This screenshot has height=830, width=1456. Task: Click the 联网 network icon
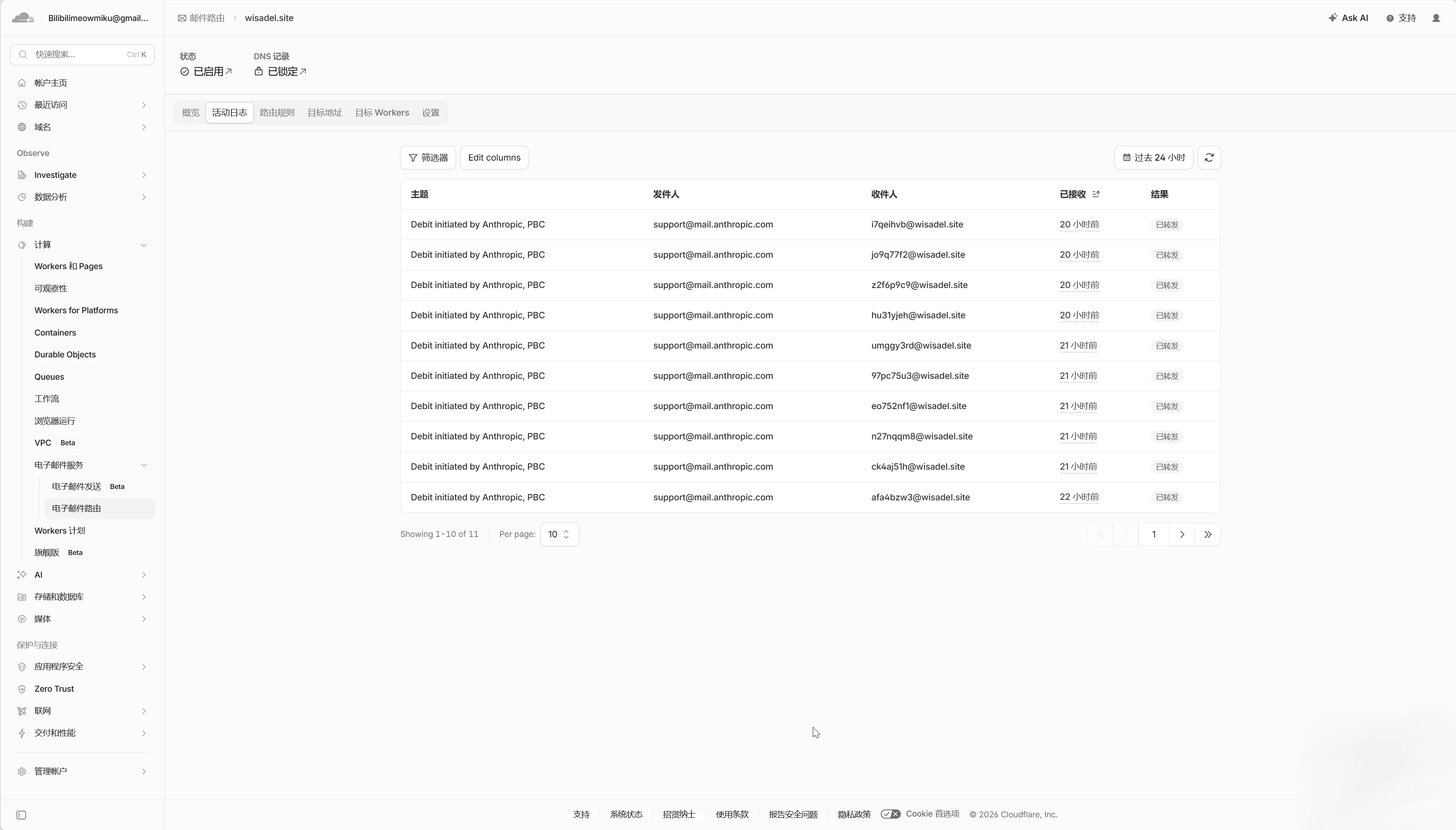pyautogui.click(x=22, y=711)
